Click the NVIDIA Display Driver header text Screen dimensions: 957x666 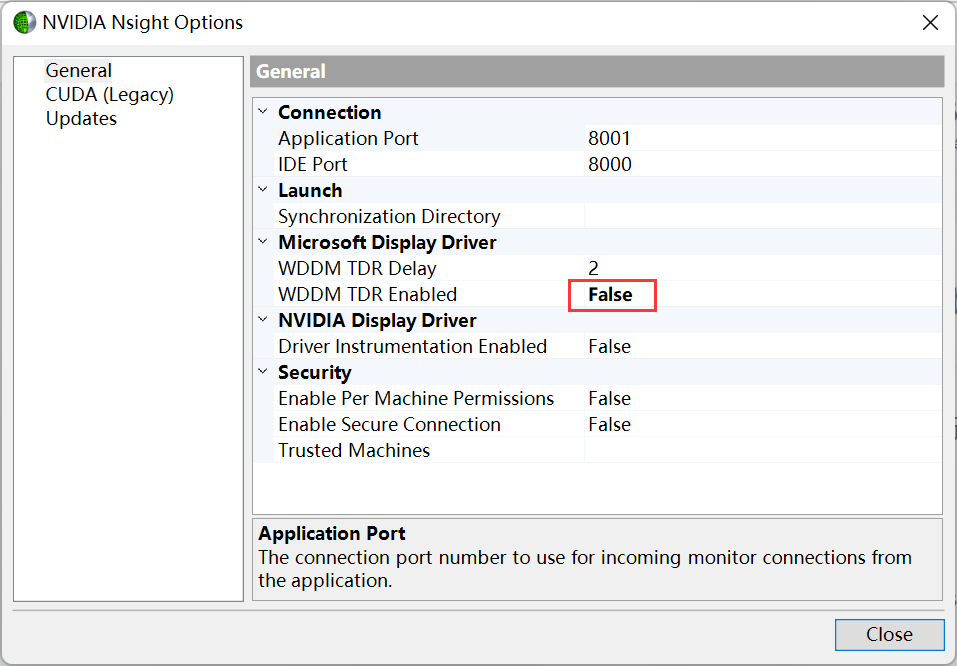click(377, 320)
